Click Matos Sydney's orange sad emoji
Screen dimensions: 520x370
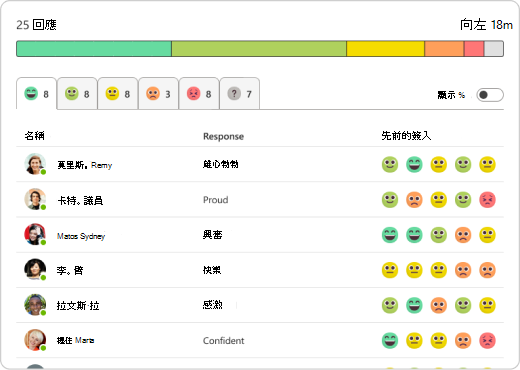click(x=463, y=235)
